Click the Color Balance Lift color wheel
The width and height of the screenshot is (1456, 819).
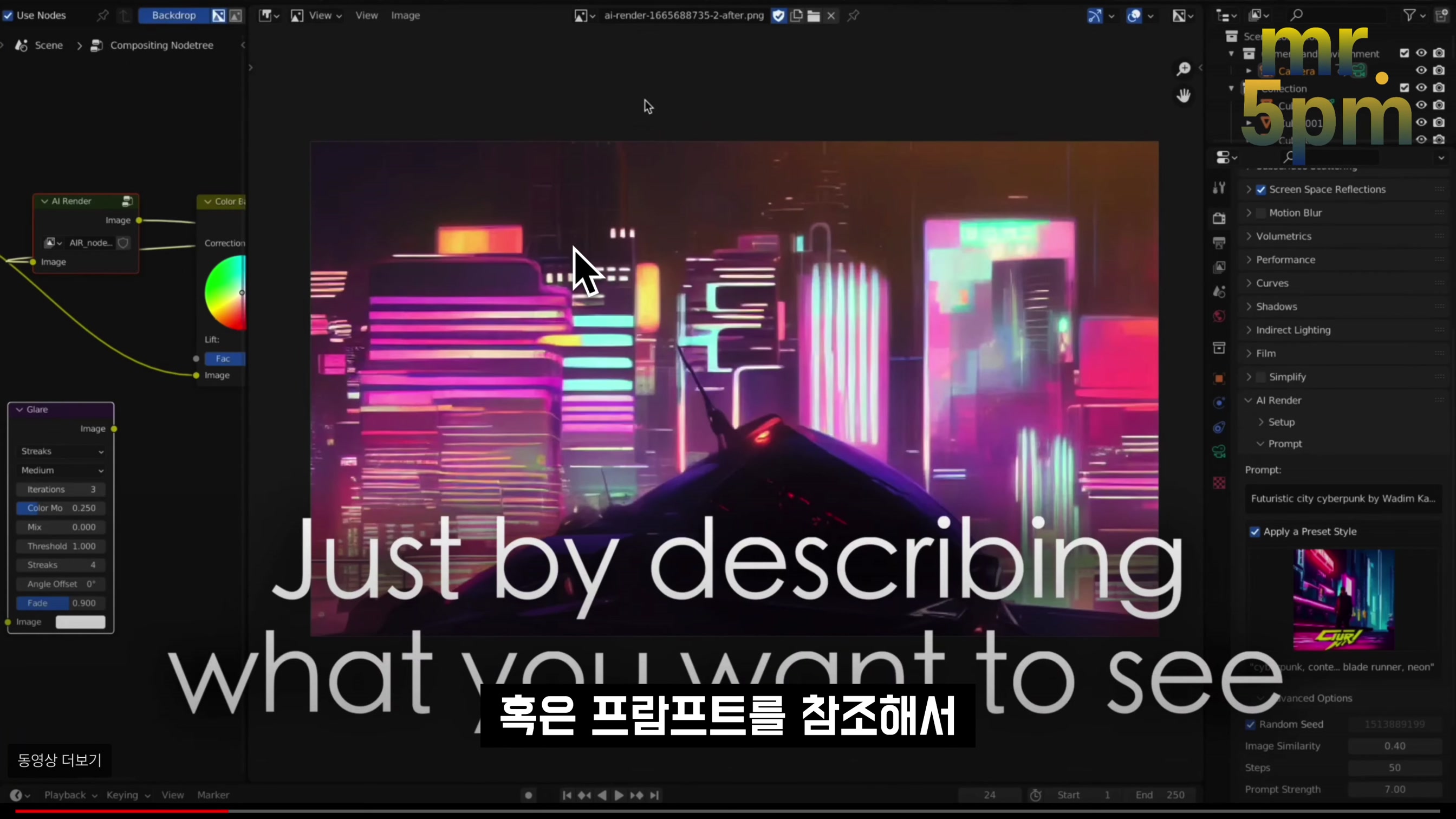(x=226, y=292)
